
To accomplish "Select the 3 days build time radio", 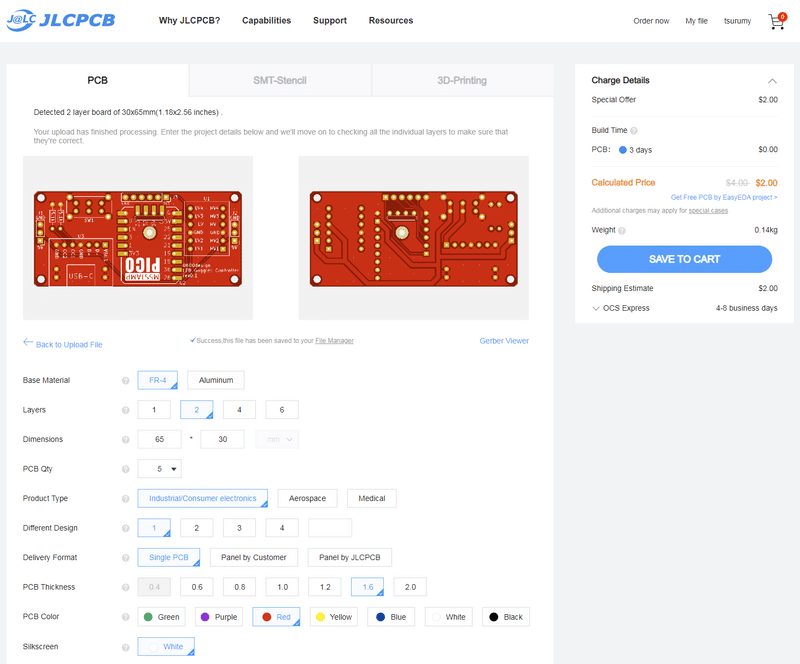I will point(622,150).
